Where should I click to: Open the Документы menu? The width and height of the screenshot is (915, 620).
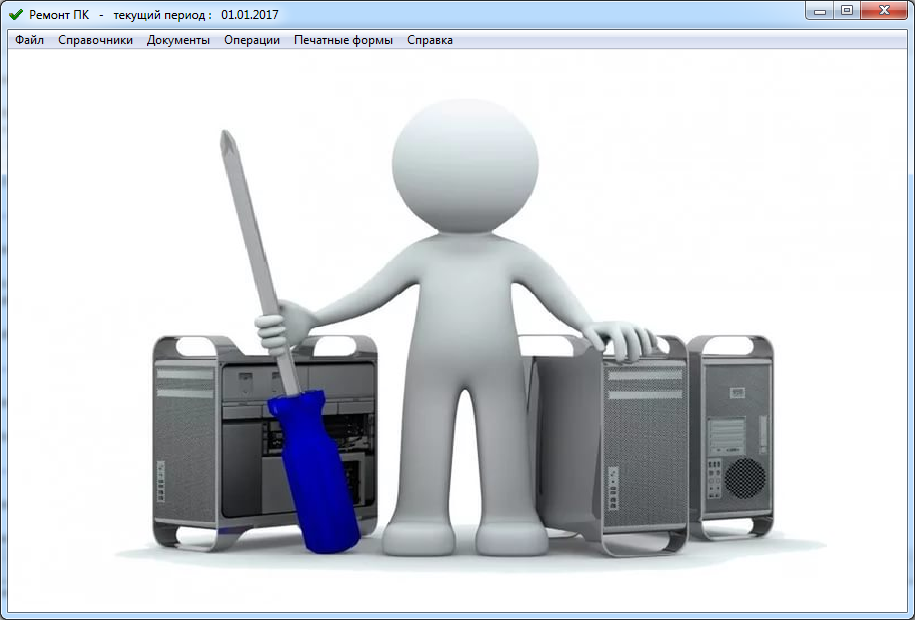coord(178,40)
